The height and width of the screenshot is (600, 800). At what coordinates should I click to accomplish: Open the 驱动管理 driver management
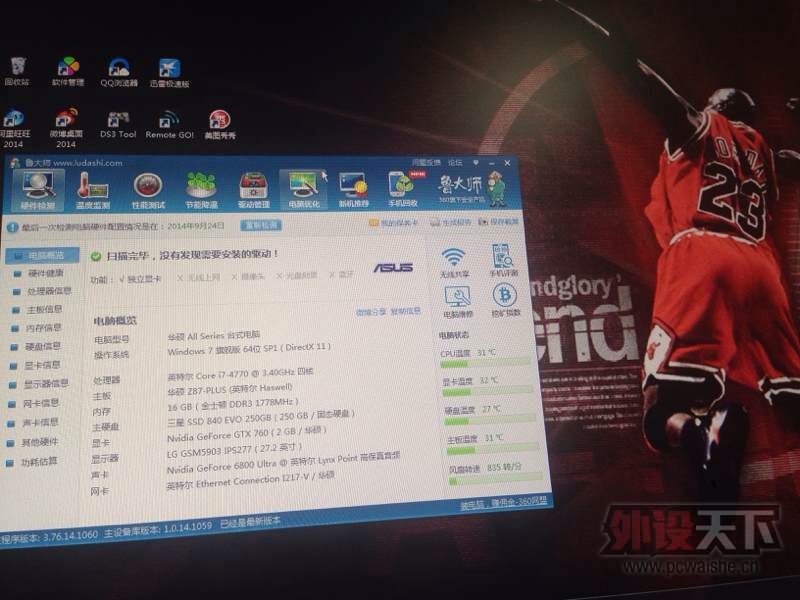point(253,190)
